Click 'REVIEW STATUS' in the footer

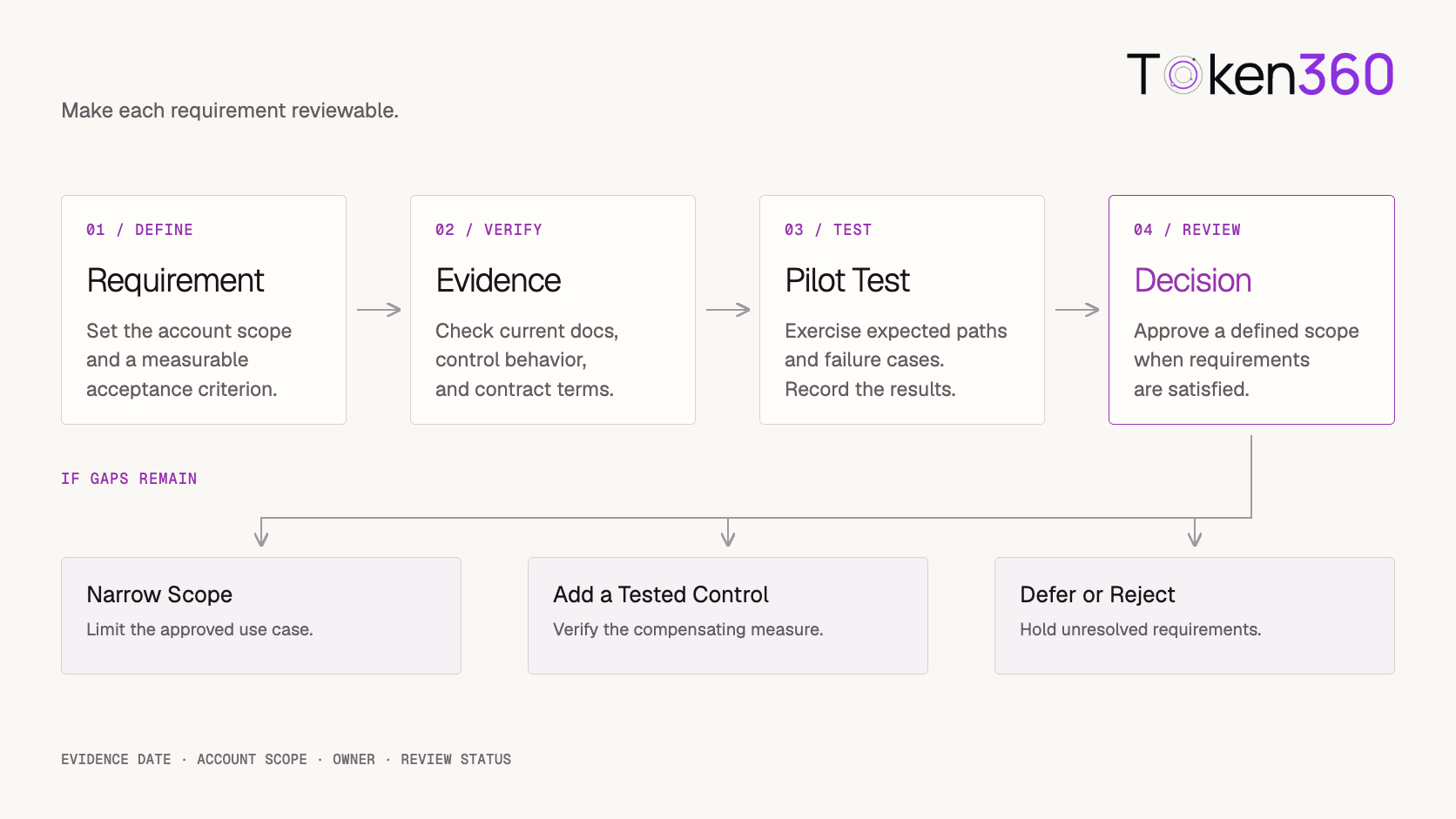(455, 759)
